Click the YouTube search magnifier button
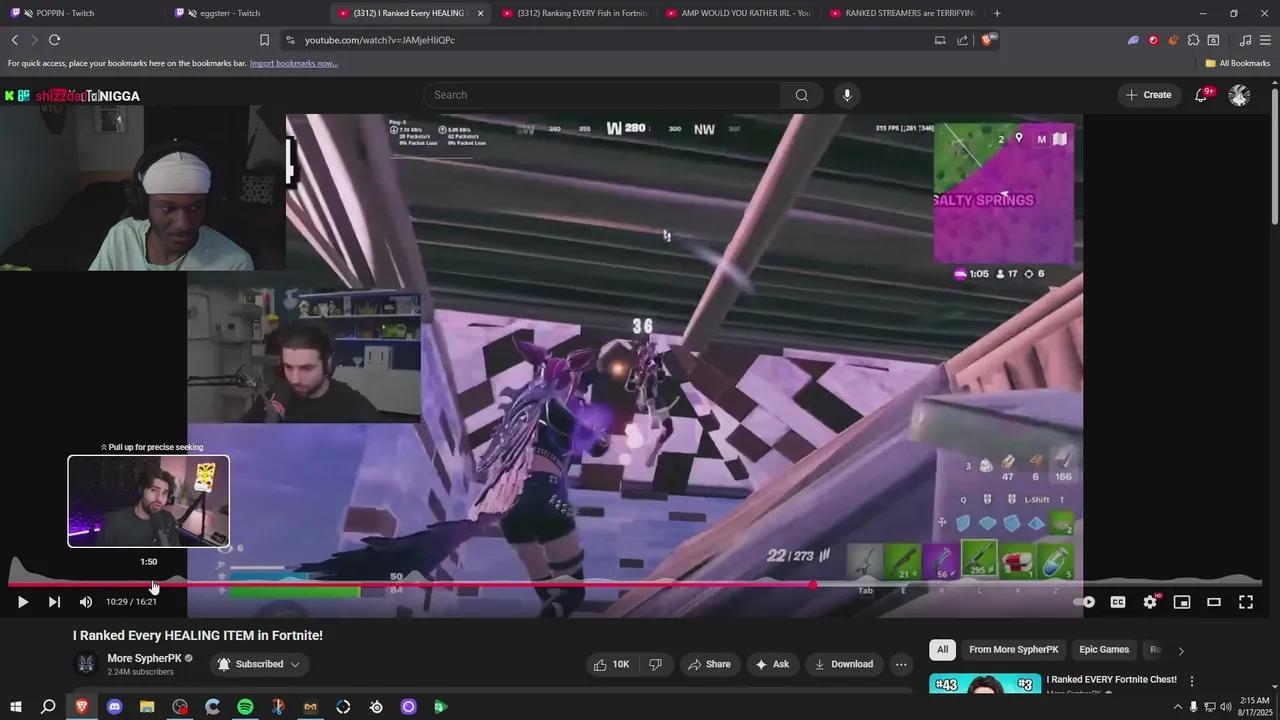 point(802,95)
